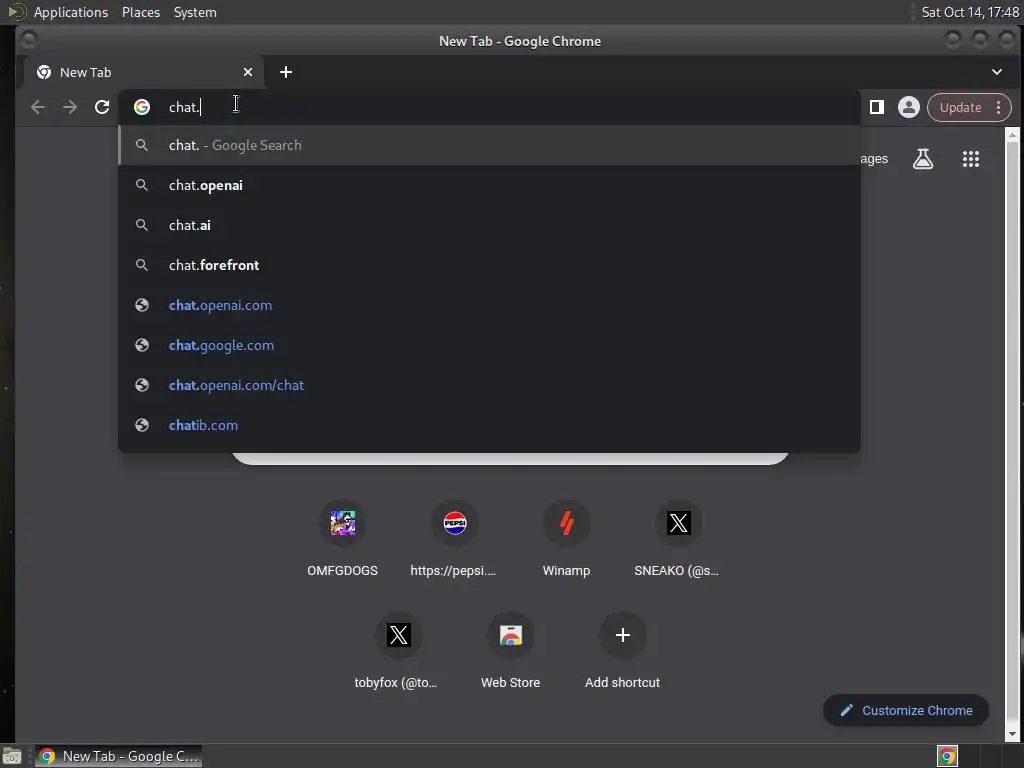Click scrollbar up arrow on page
The height and width of the screenshot is (768, 1024).
[1012, 135]
